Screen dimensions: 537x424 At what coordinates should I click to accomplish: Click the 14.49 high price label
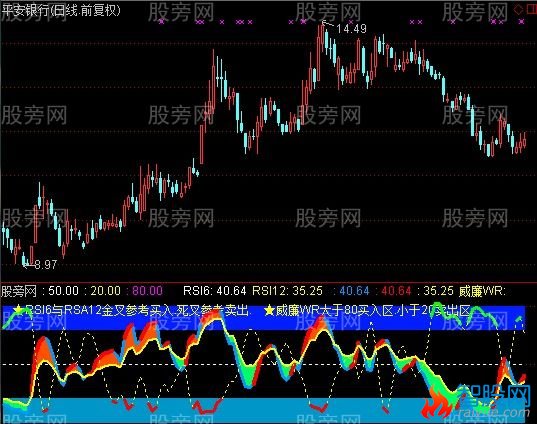pyautogui.click(x=351, y=29)
